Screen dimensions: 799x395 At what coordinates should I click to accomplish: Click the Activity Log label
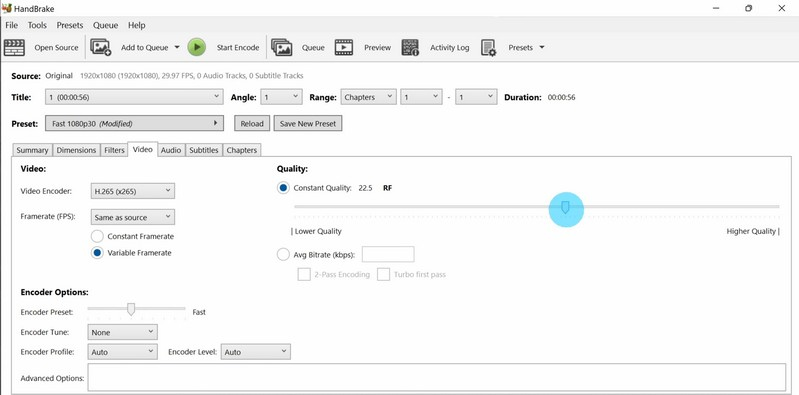pyautogui.click(x=449, y=47)
